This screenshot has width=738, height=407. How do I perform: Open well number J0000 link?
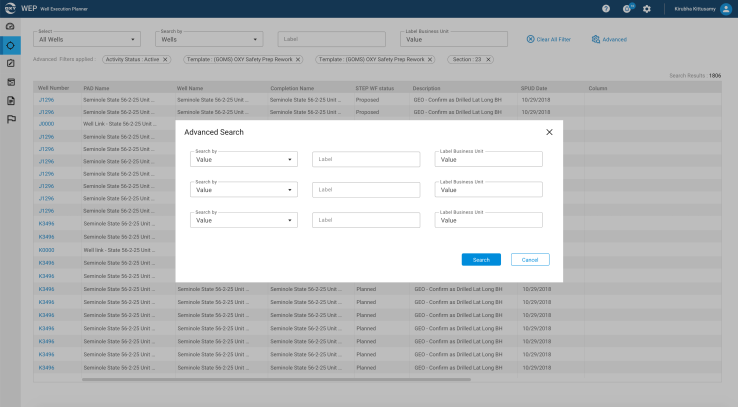46,124
